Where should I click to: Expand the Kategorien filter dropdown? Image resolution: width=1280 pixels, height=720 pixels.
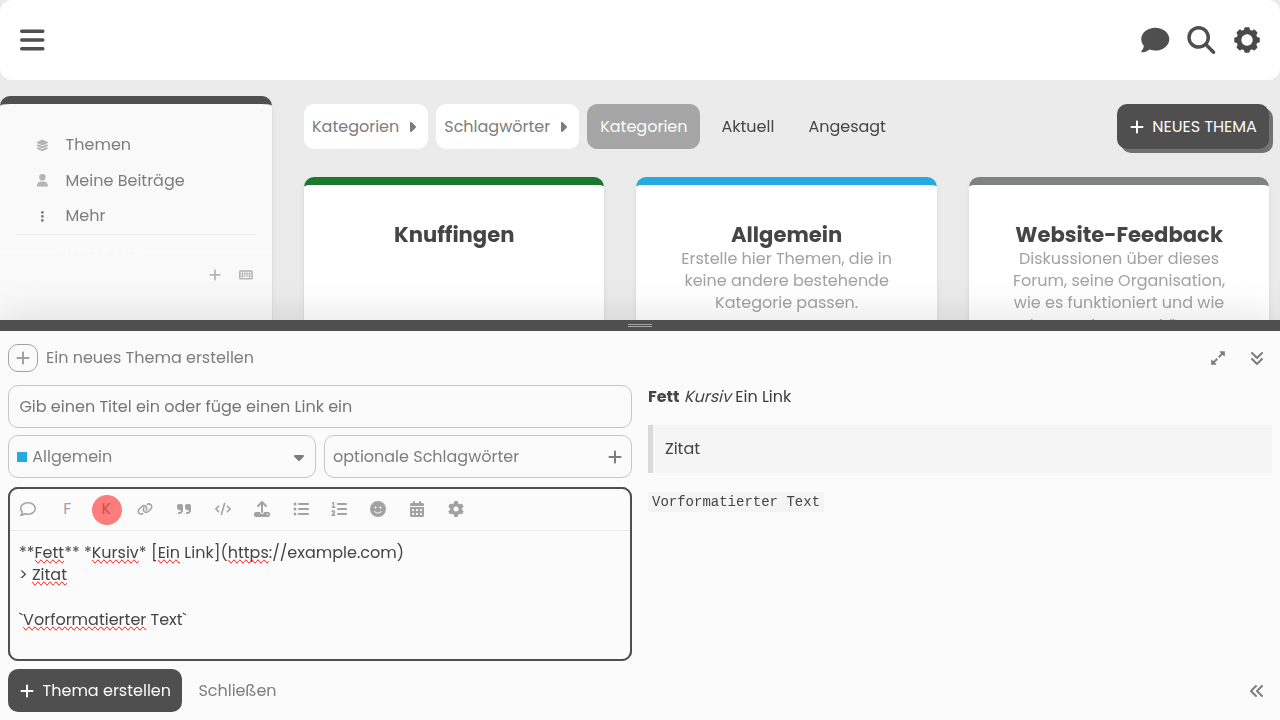pos(365,127)
